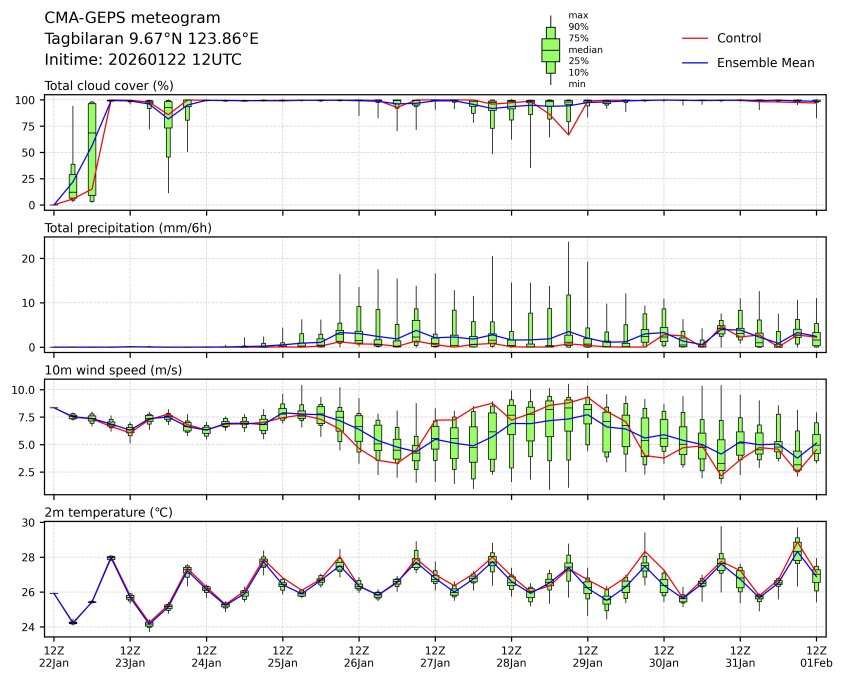Select the 'Total cloud cover (%)' panel title

click(x=109, y=85)
